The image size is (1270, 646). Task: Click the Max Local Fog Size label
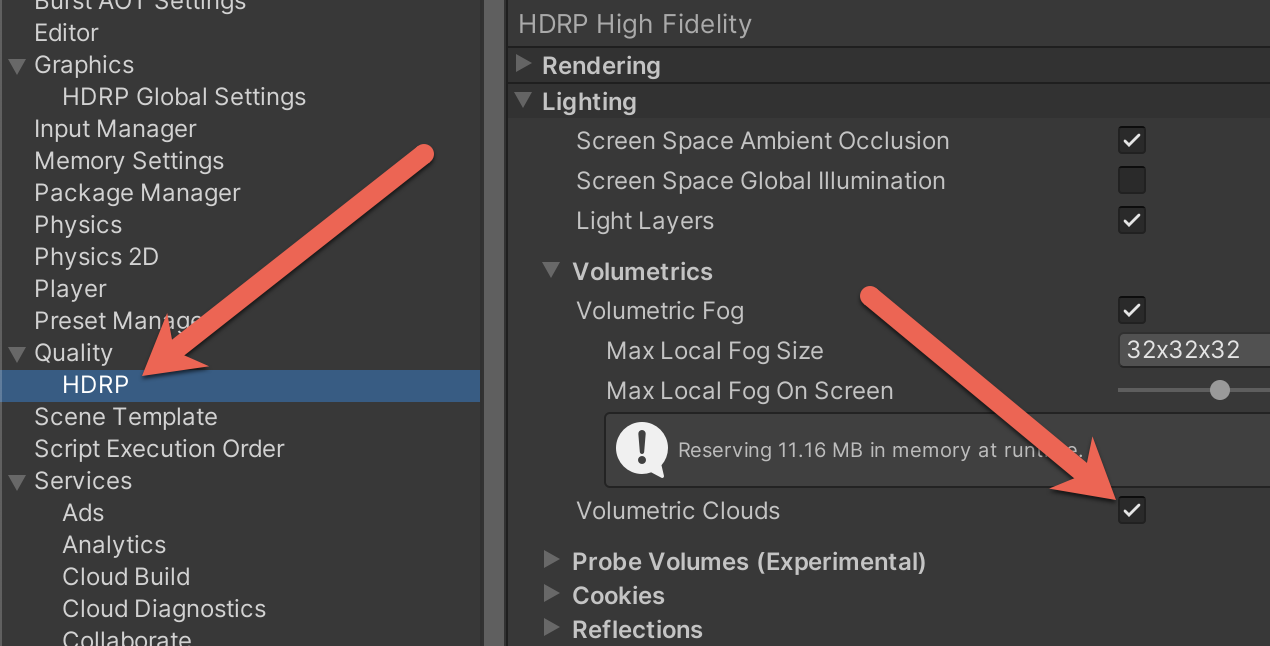[x=715, y=351]
